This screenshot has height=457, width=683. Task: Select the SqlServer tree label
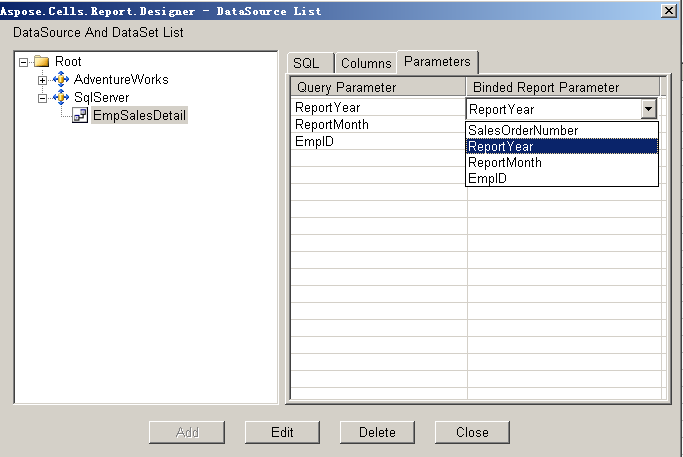tap(101, 97)
